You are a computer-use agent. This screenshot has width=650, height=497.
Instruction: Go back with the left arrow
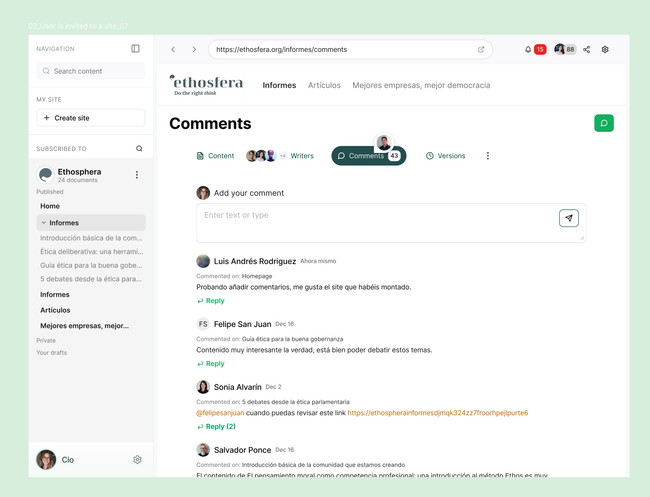point(173,49)
